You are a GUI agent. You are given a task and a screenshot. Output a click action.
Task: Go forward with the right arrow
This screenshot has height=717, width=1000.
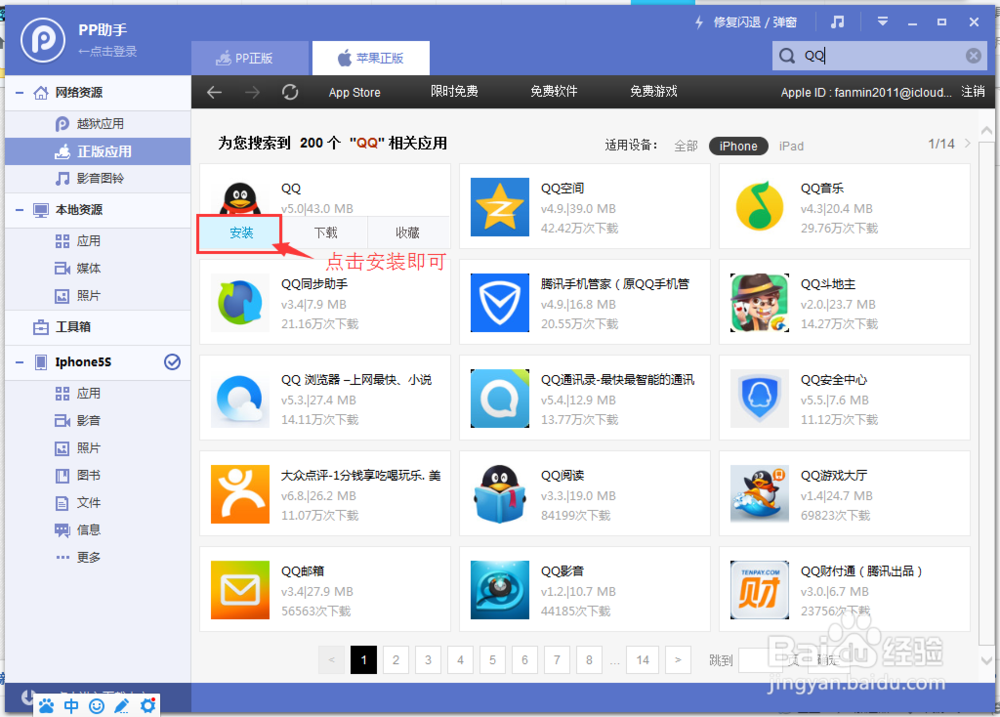pos(253,92)
